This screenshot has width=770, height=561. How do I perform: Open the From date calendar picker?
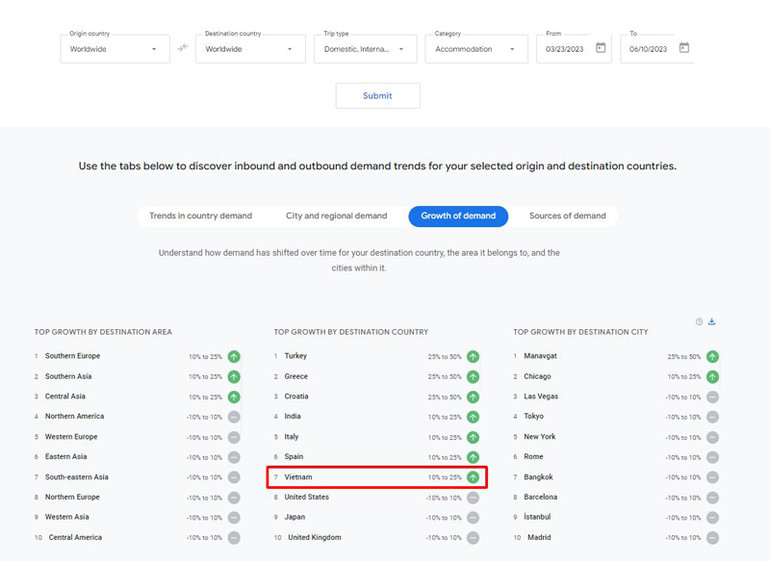[x=600, y=48]
